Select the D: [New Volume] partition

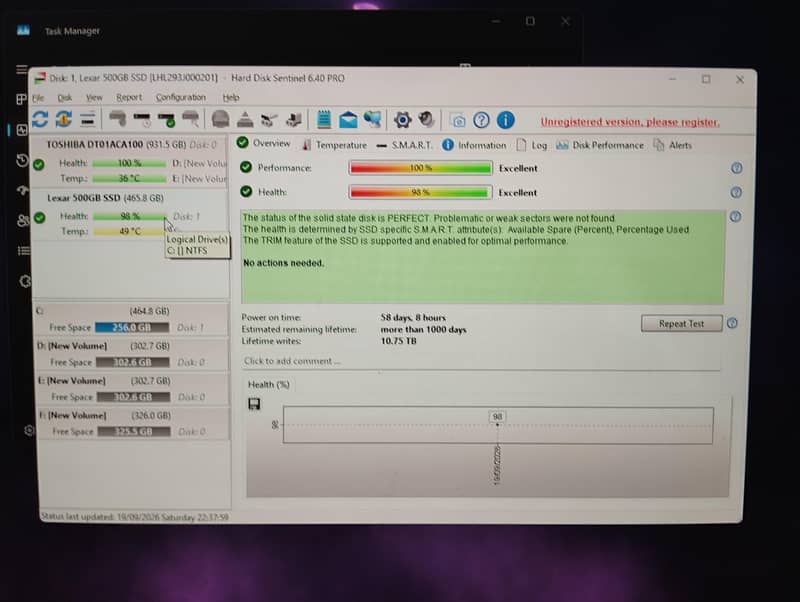coord(132,354)
